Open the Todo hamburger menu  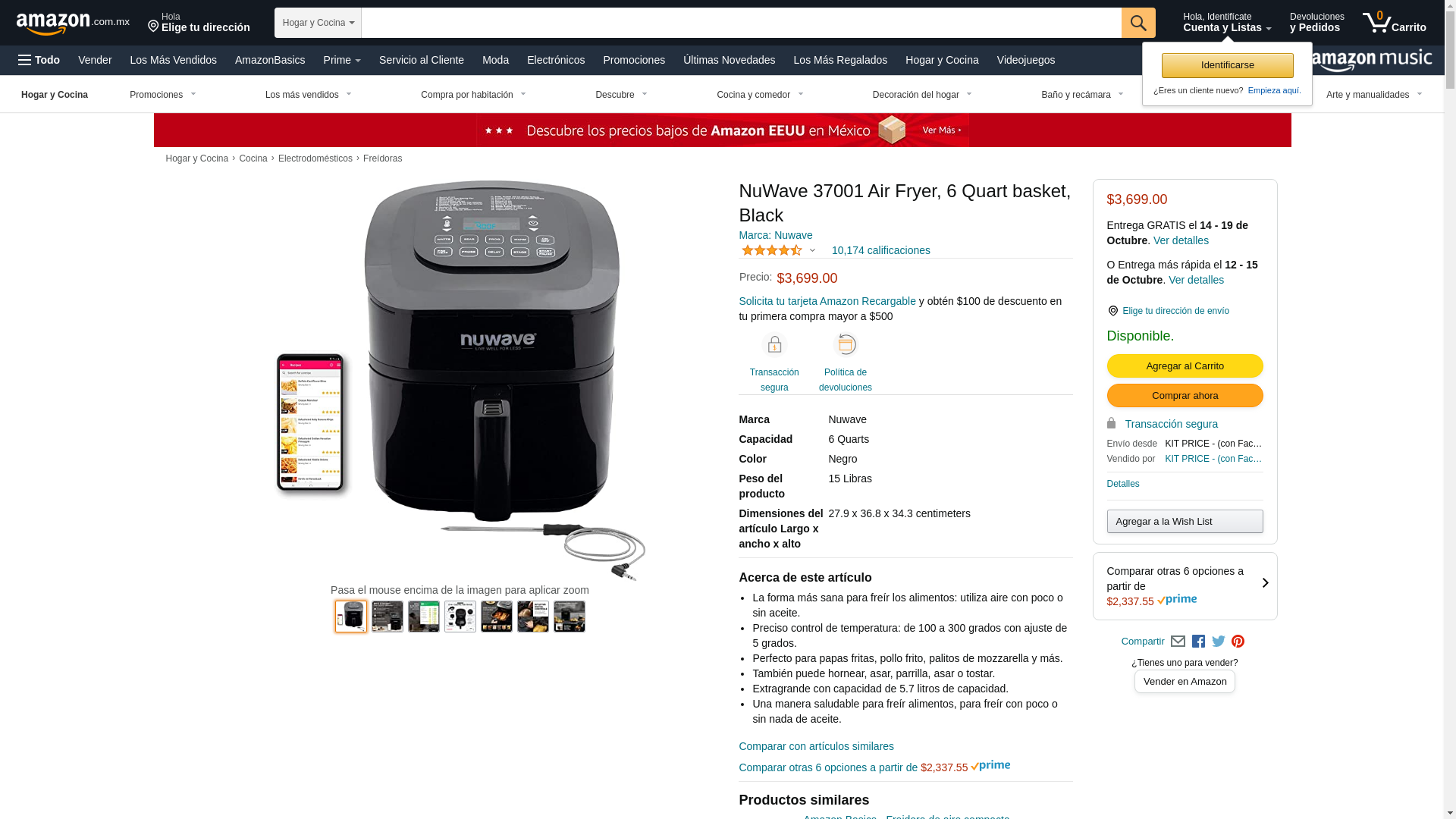point(39,60)
